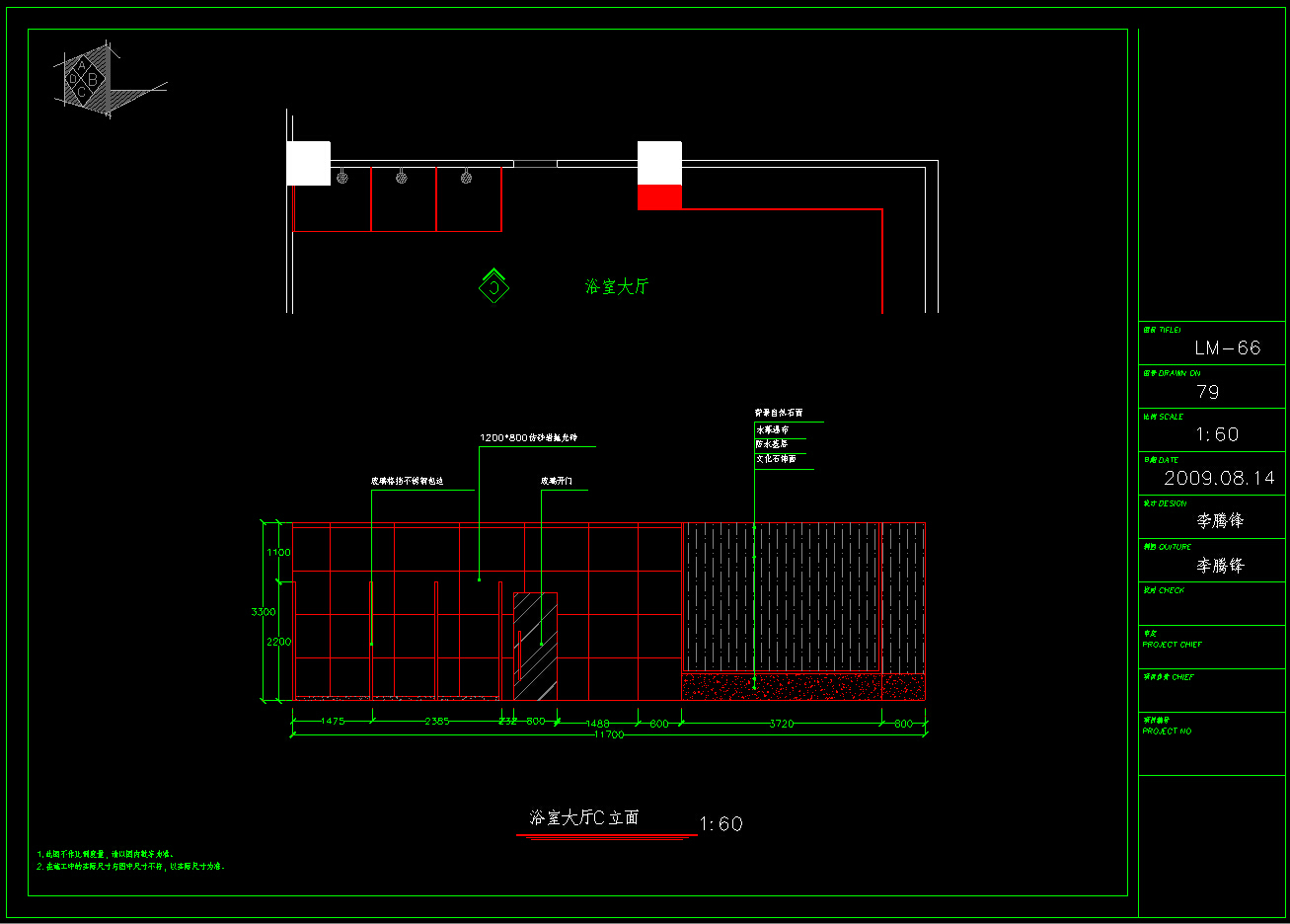Click the 浴室大厅C立面 drawing title
The width and height of the screenshot is (1290, 924).
point(584,817)
